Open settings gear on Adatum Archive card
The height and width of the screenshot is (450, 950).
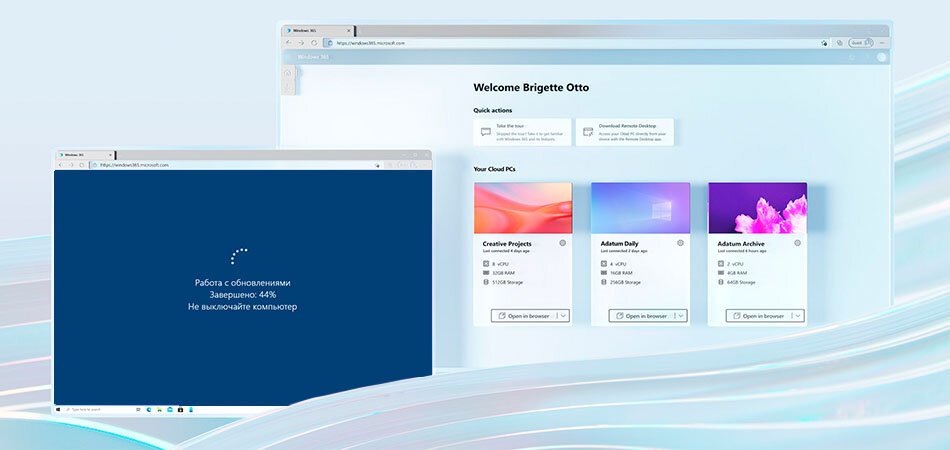(797, 243)
